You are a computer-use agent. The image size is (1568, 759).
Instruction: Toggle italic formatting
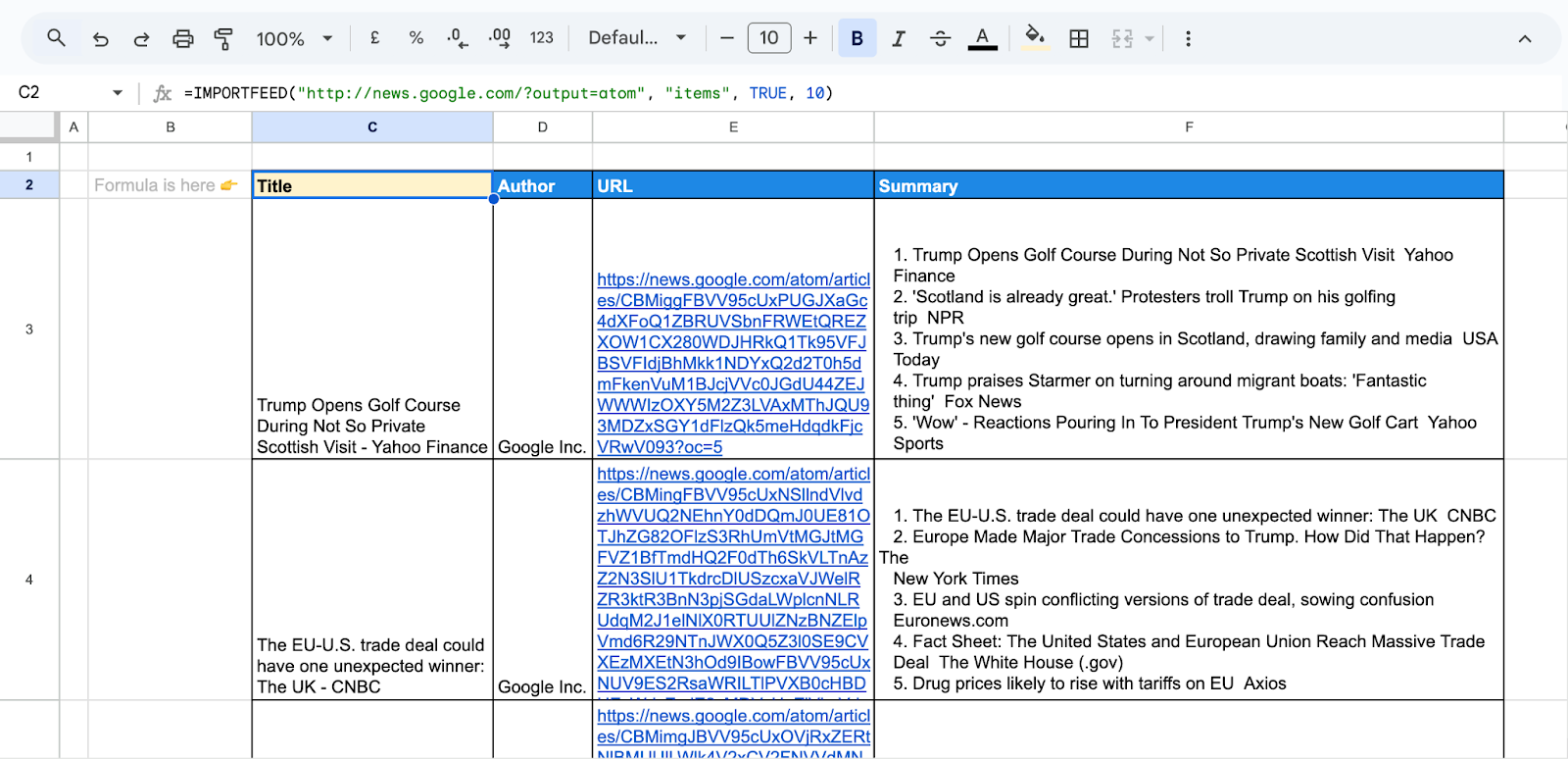tap(899, 38)
